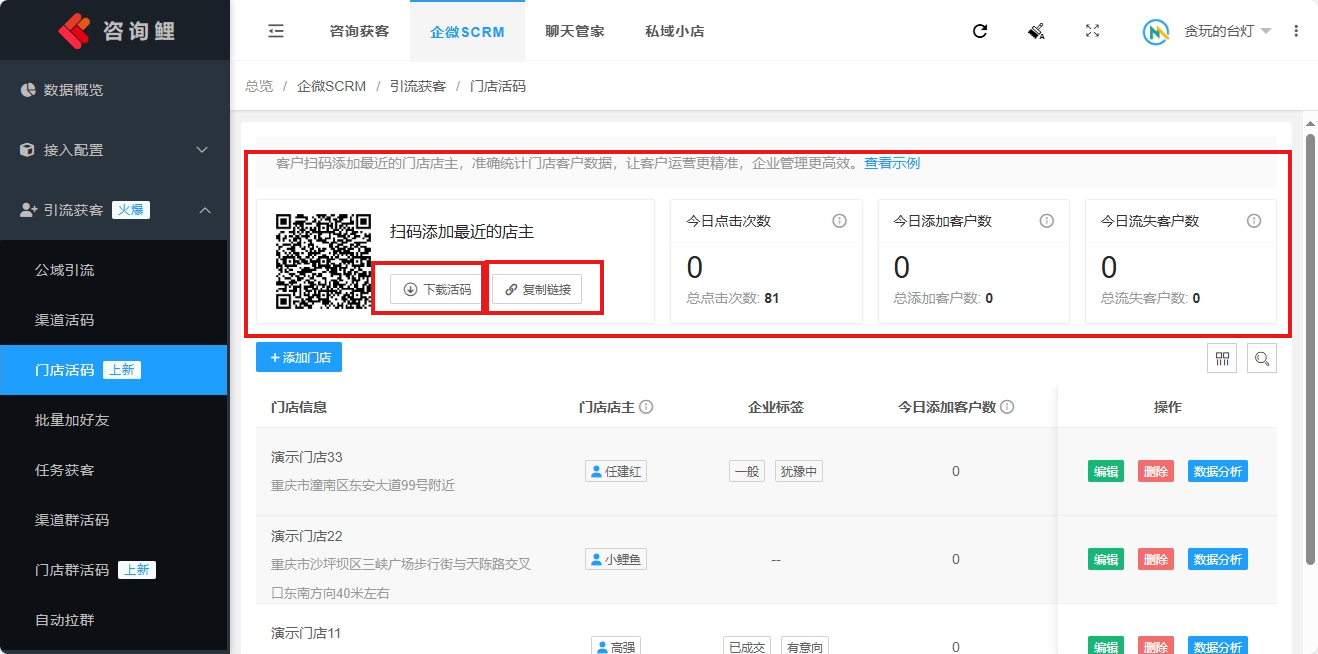Click the 添加门店 button
The height and width of the screenshot is (654, 1318).
pos(299,357)
